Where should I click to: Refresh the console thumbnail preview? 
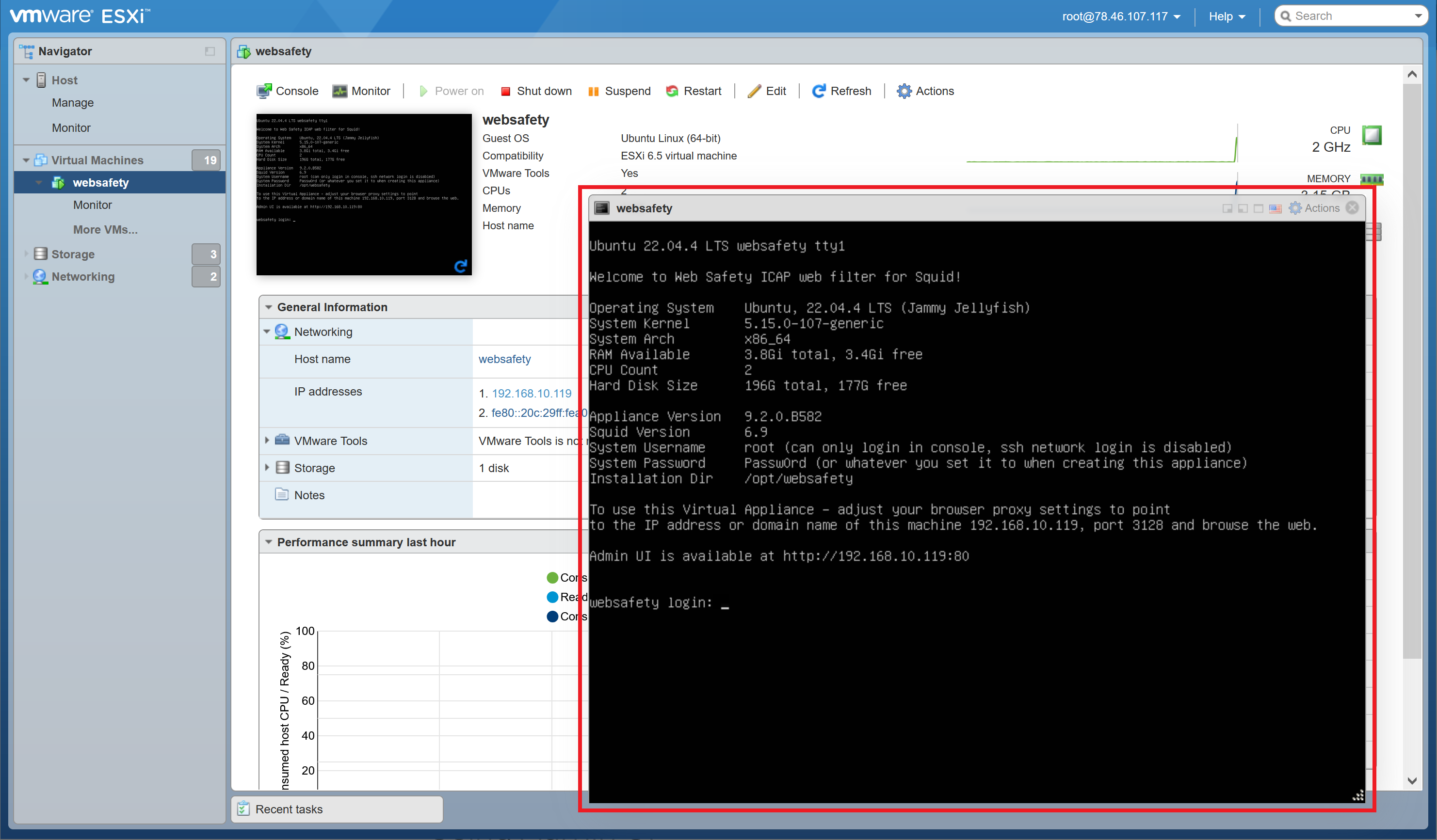tap(461, 266)
